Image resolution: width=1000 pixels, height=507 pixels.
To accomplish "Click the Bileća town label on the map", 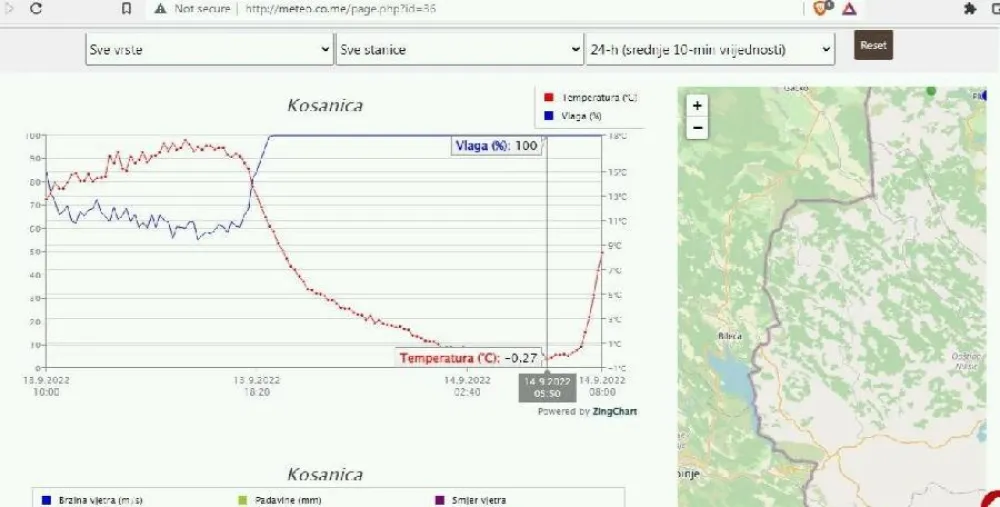I will [x=730, y=336].
